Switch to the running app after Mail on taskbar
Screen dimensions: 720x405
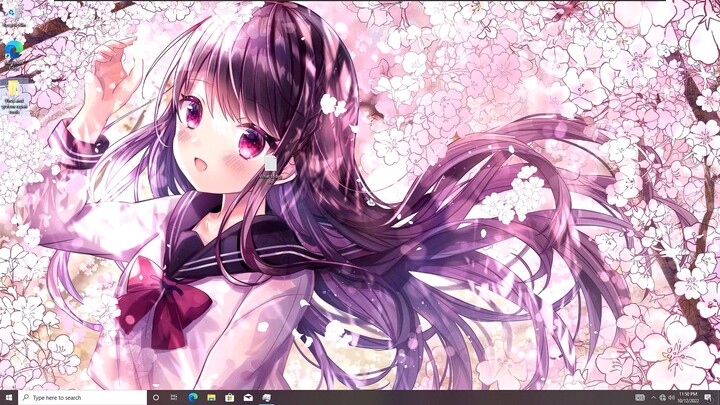pos(266,397)
